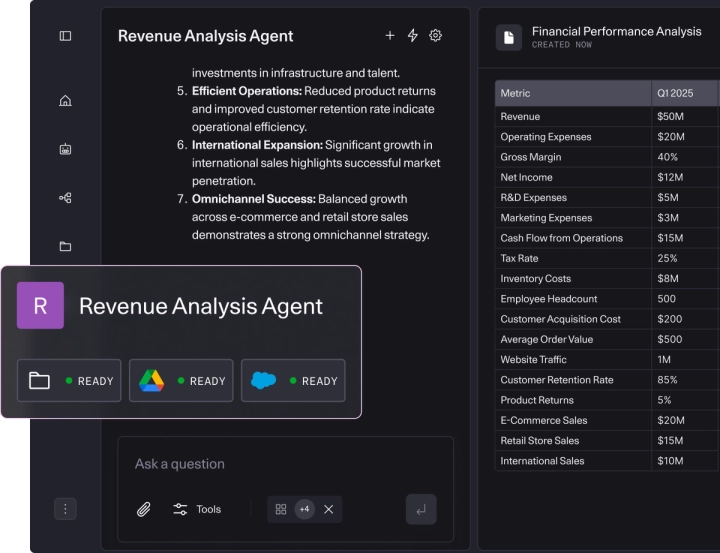Clear selected tools with the X icon
The image size is (720, 553).
pos(328,509)
